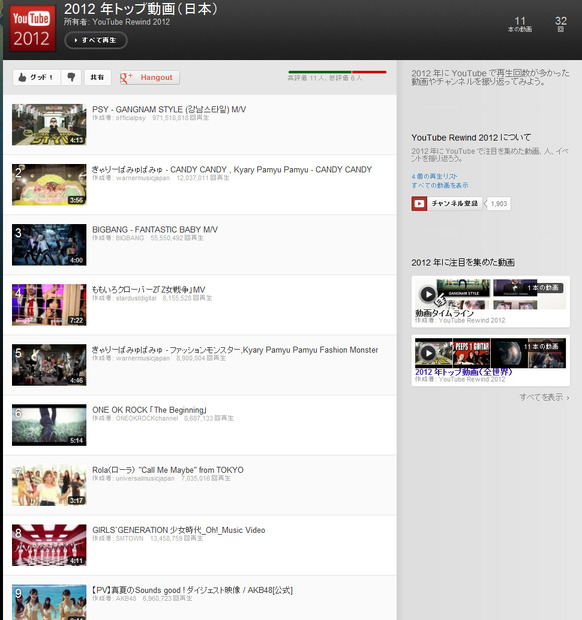
Task: Click the グッド! thumbs-up like button
Action: point(36,77)
